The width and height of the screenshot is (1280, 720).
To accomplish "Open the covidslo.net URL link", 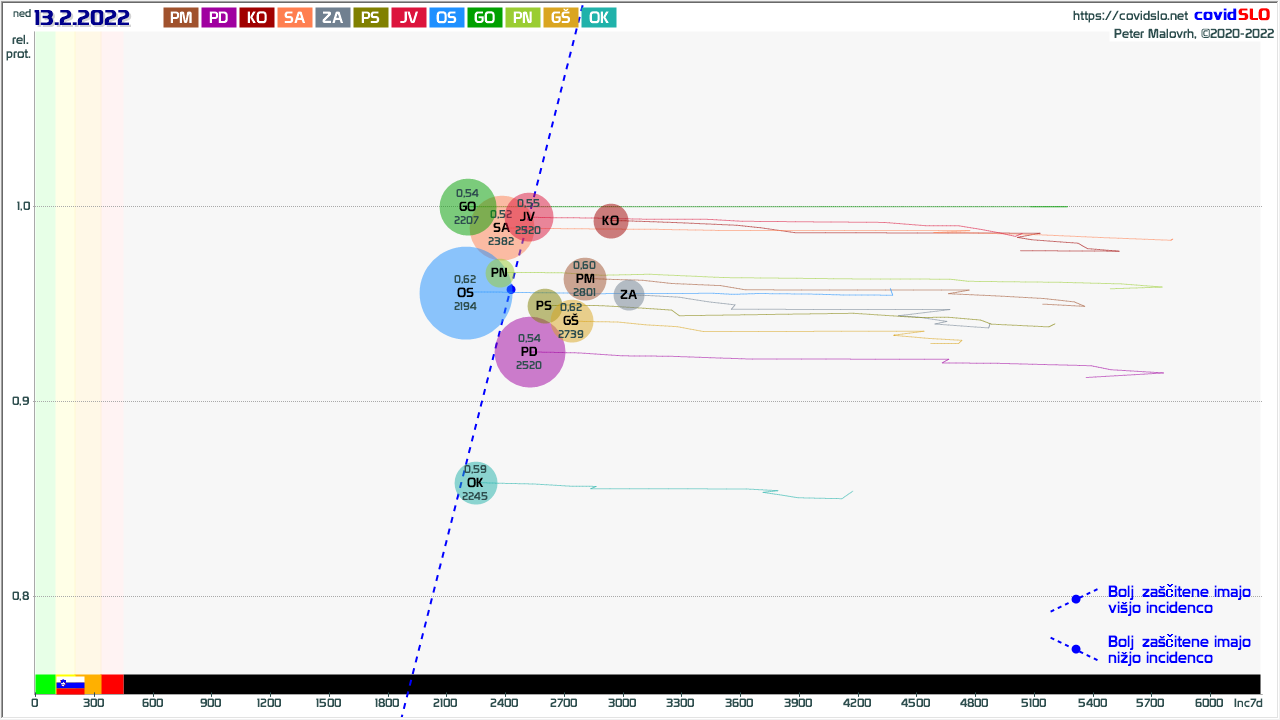I will tap(1129, 16).
